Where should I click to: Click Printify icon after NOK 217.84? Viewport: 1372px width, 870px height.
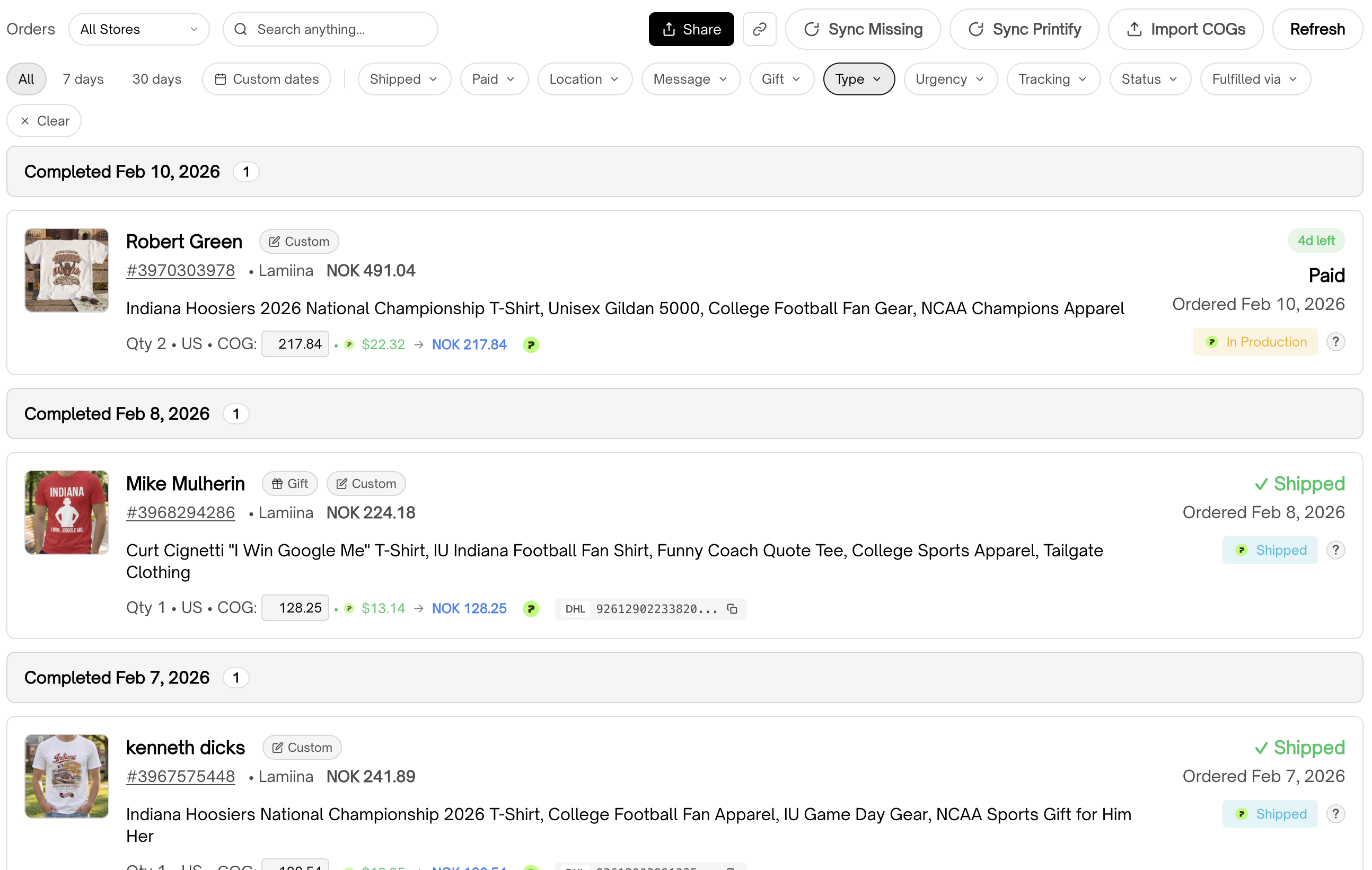[531, 344]
